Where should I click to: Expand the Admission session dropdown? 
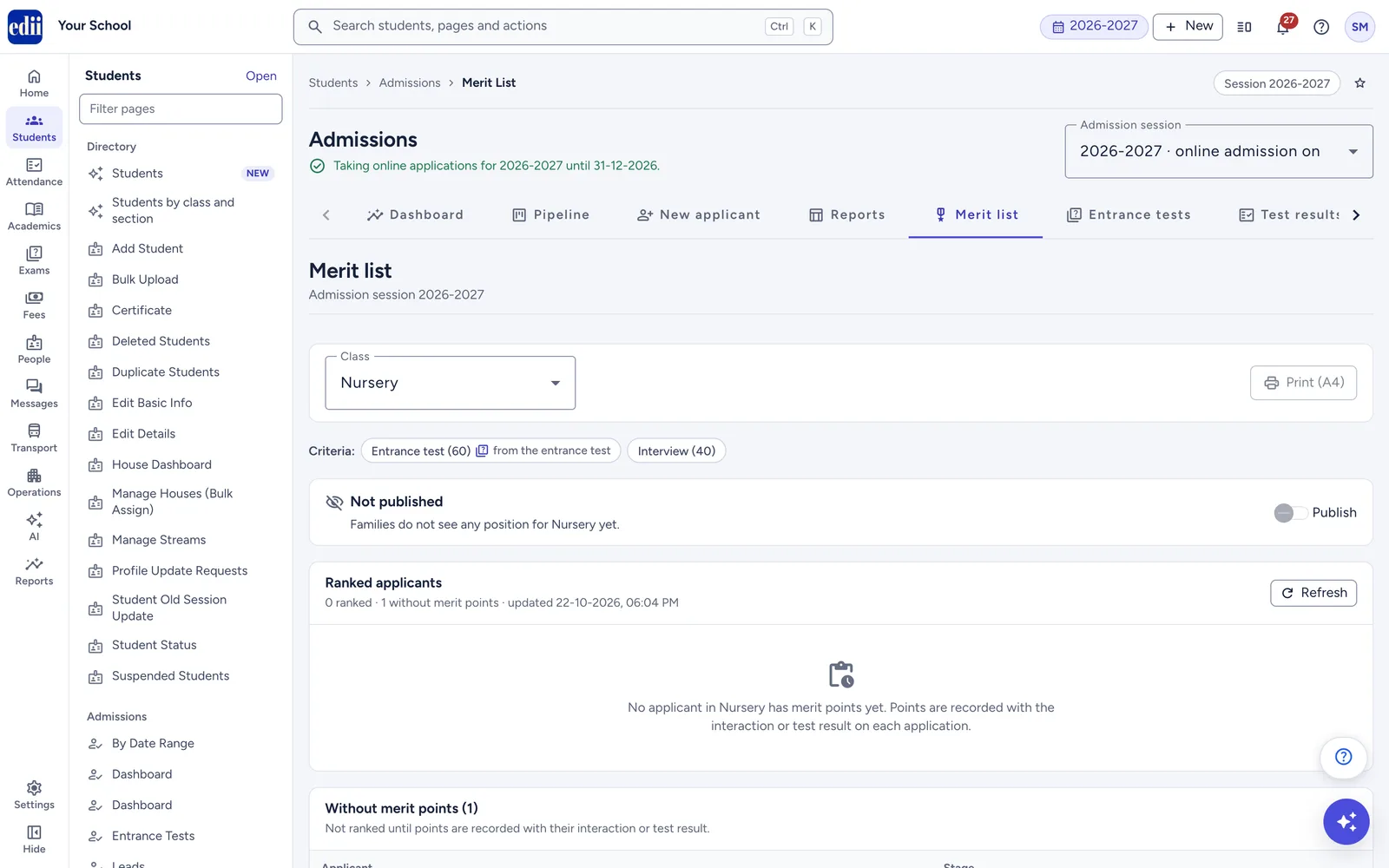pos(1219,151)
